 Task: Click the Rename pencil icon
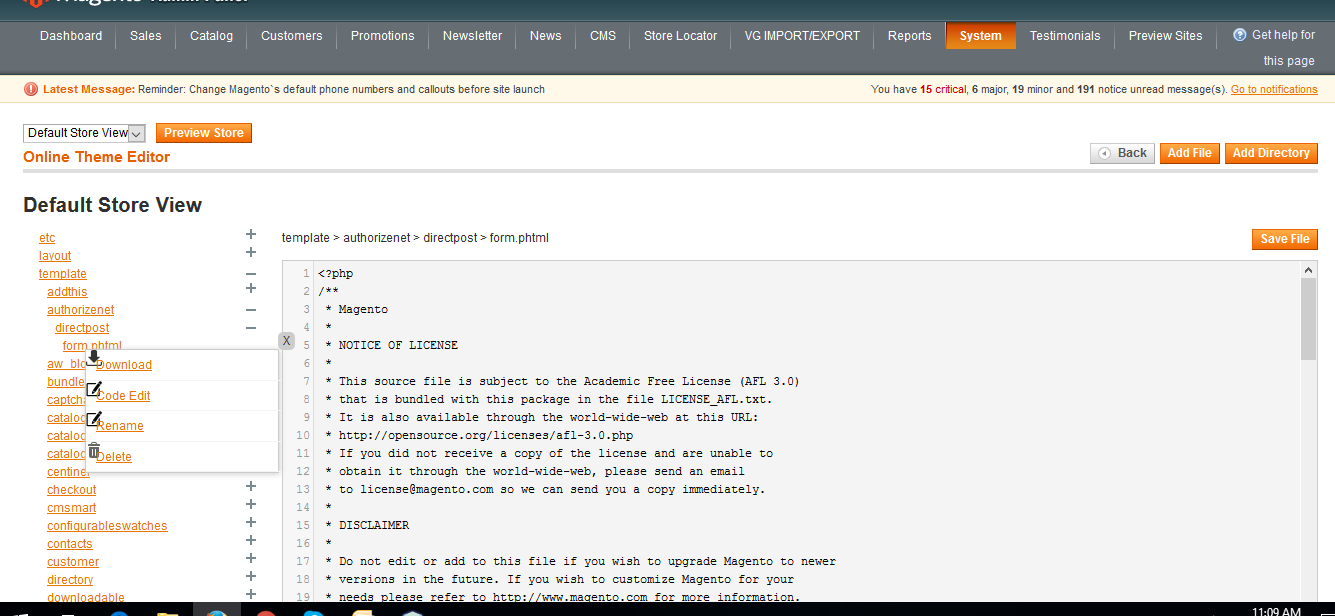pos(94,420)
